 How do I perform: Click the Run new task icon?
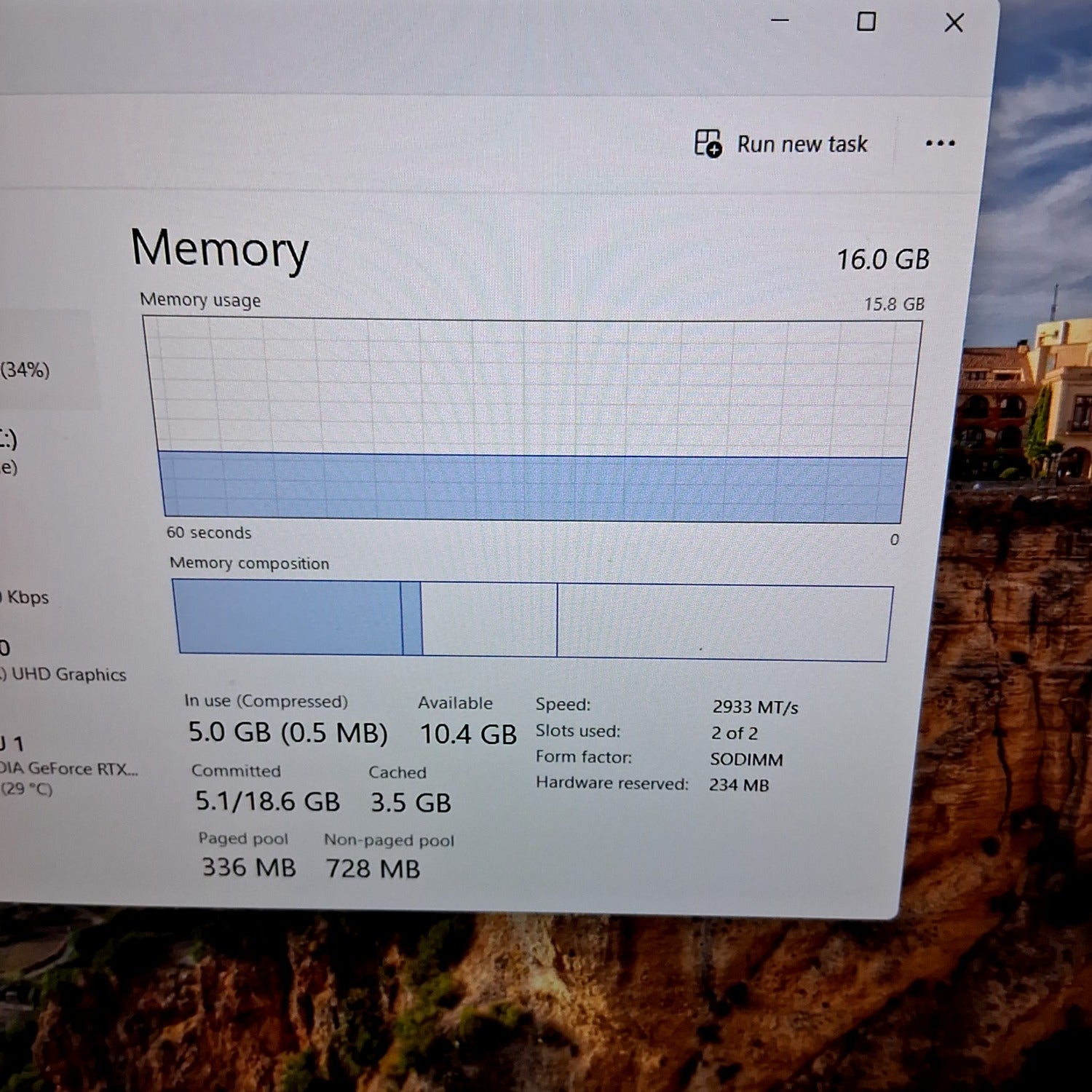point(707,143)
